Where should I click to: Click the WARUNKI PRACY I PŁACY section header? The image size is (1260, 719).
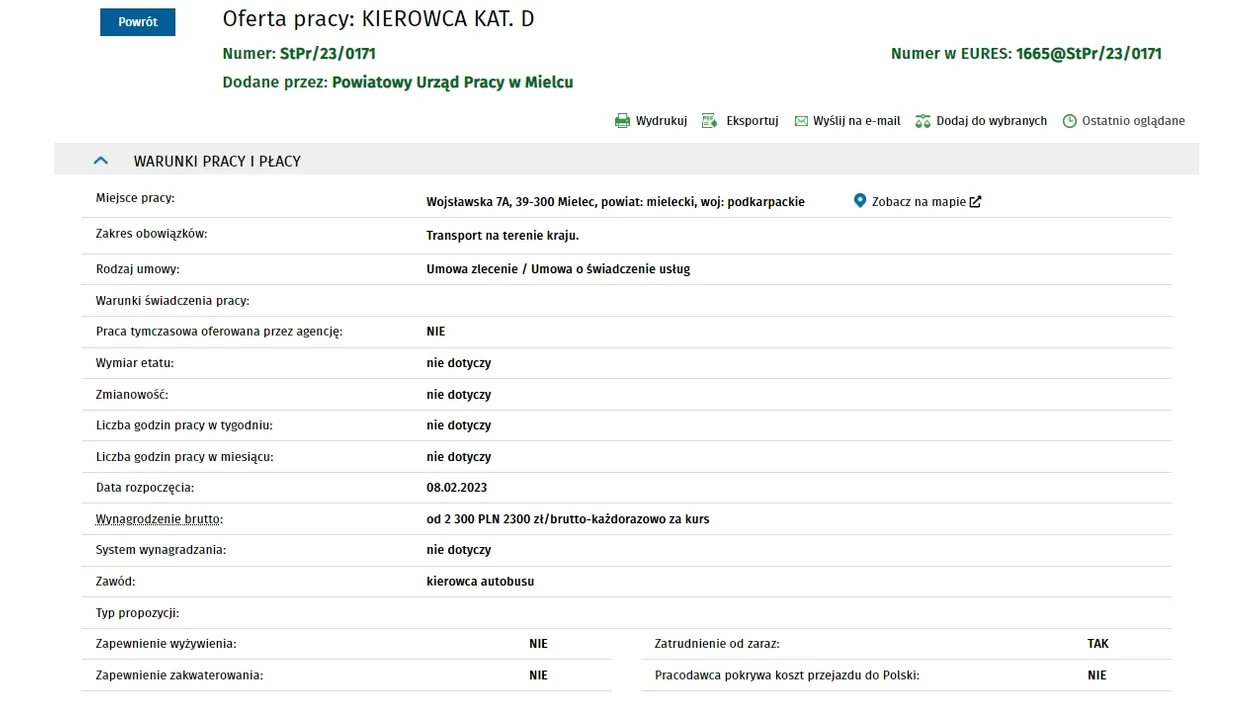(x=626, y=160)
